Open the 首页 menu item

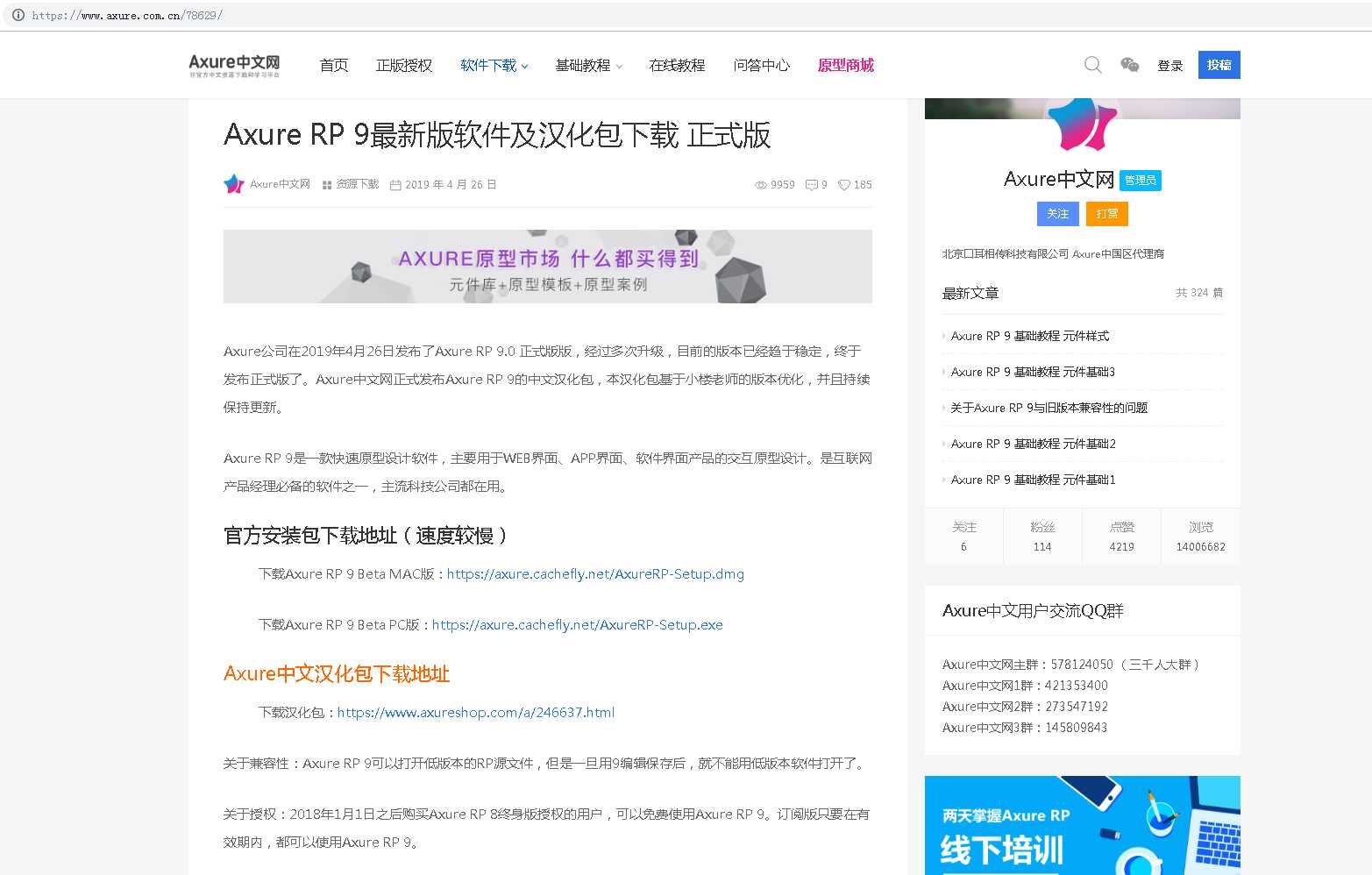[x=334, y=66]
